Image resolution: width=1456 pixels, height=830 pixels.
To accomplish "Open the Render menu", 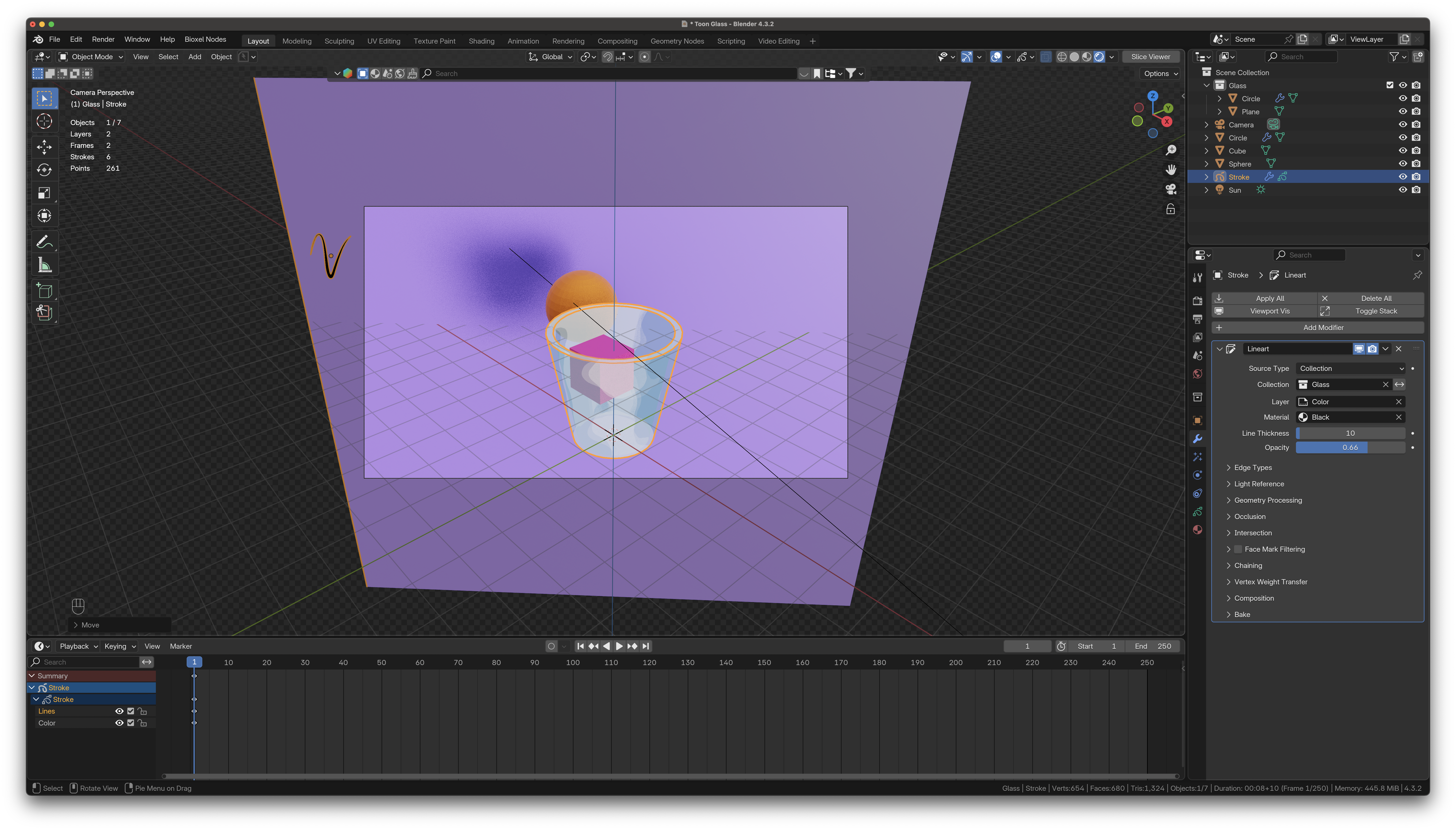I will [x=103, y=39].
